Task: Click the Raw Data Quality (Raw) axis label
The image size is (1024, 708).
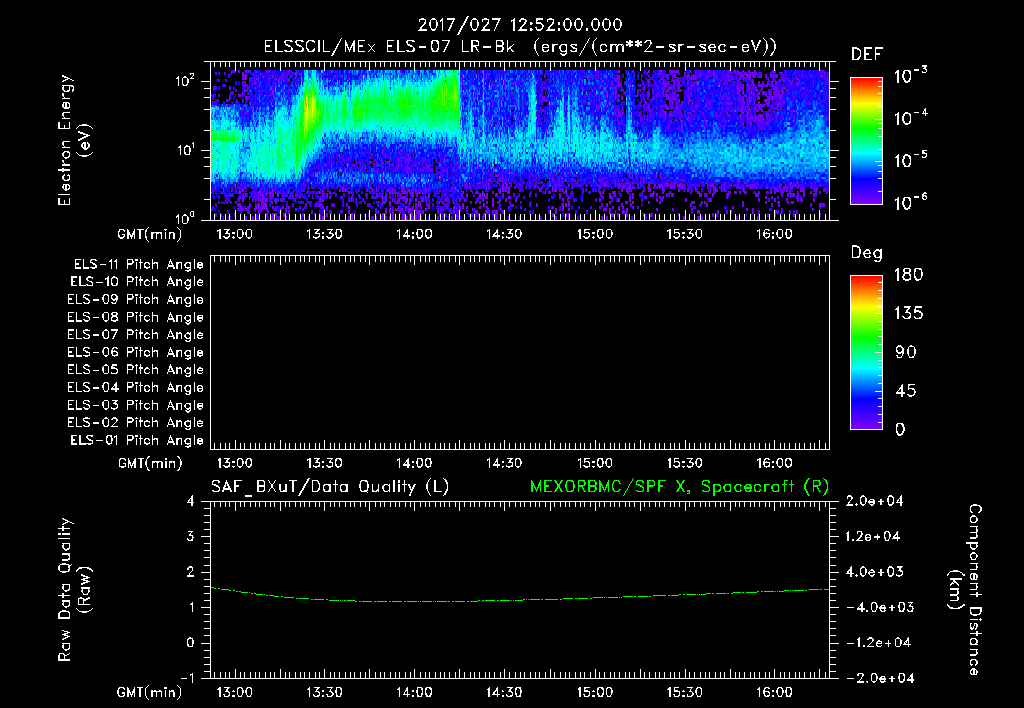Action: (74, 590)
